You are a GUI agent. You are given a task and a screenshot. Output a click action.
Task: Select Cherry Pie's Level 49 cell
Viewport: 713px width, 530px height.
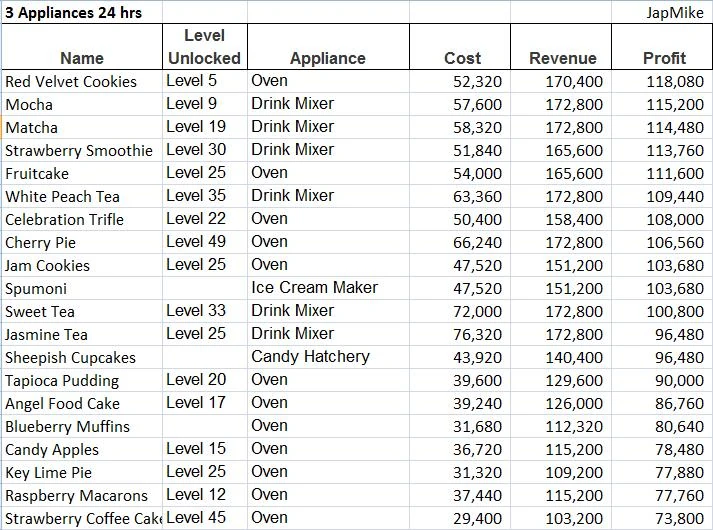205,242
